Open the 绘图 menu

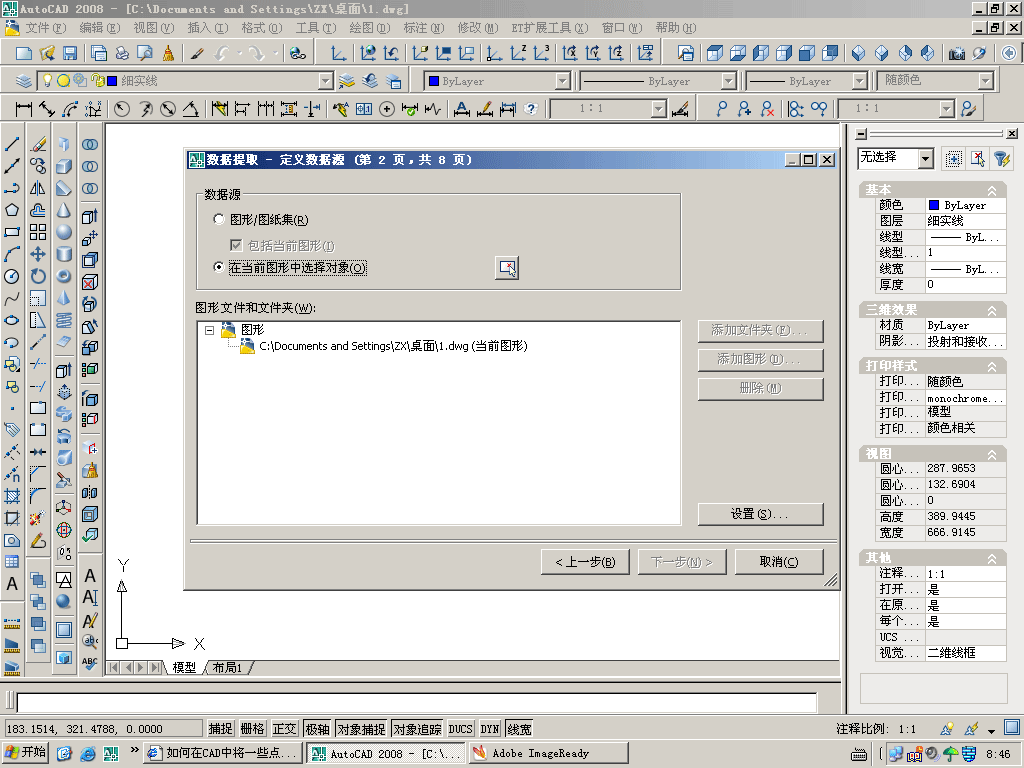pyautogui.click(x=370, y=28)
